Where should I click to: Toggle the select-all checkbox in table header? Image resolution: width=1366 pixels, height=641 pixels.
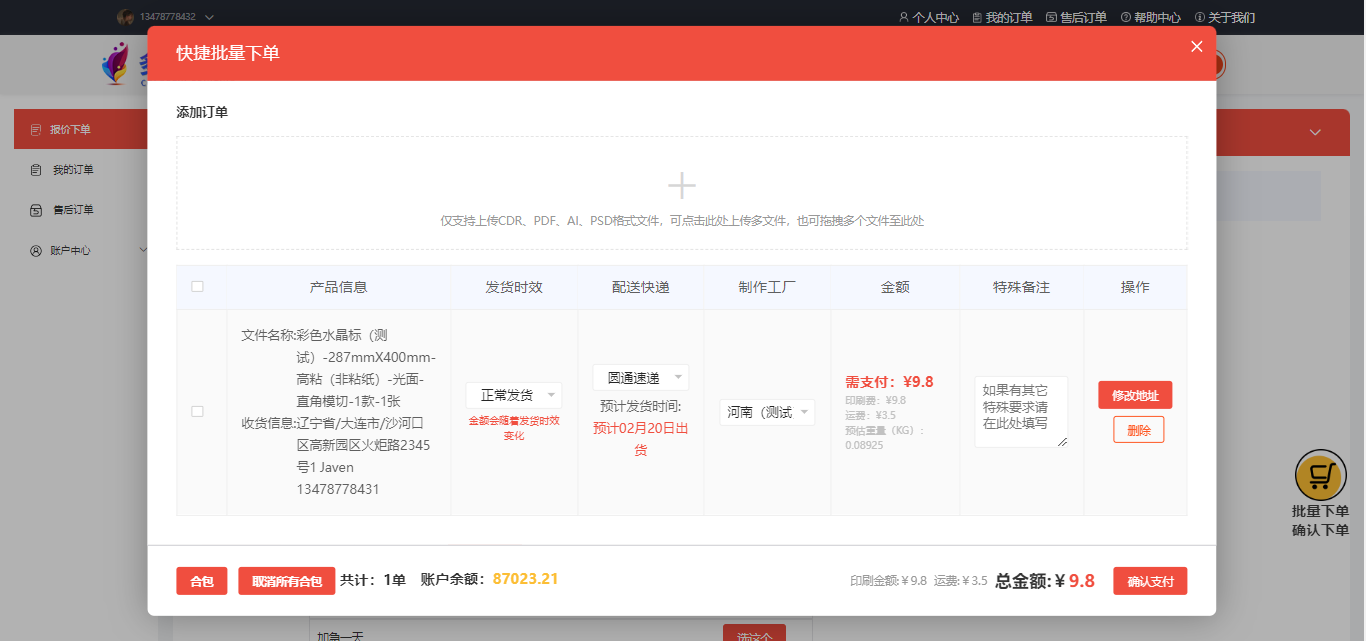(x=197, y=287)
